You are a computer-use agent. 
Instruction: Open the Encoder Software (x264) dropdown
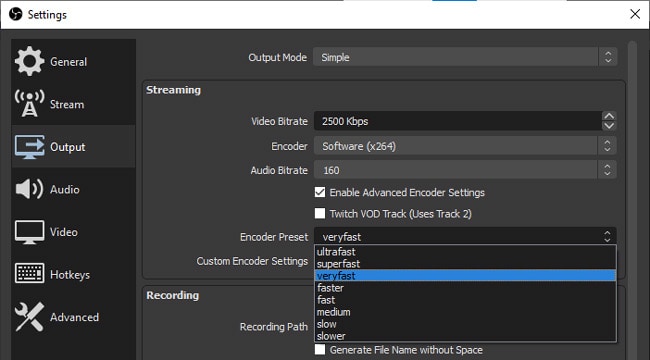(x=465, y=146)
